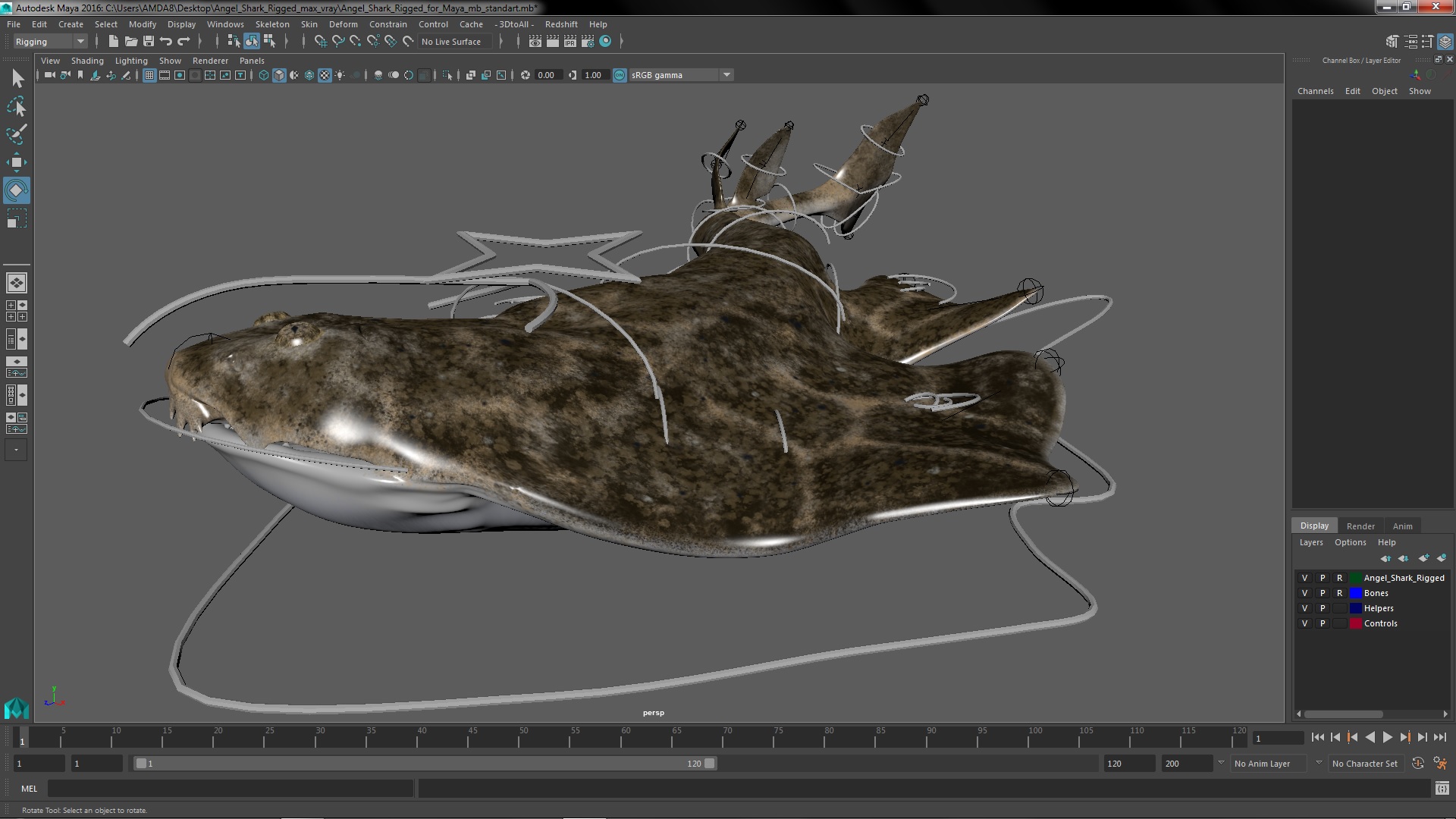Toggle R reference on Angel_Shark_Rigged layer

(1339, 578)
